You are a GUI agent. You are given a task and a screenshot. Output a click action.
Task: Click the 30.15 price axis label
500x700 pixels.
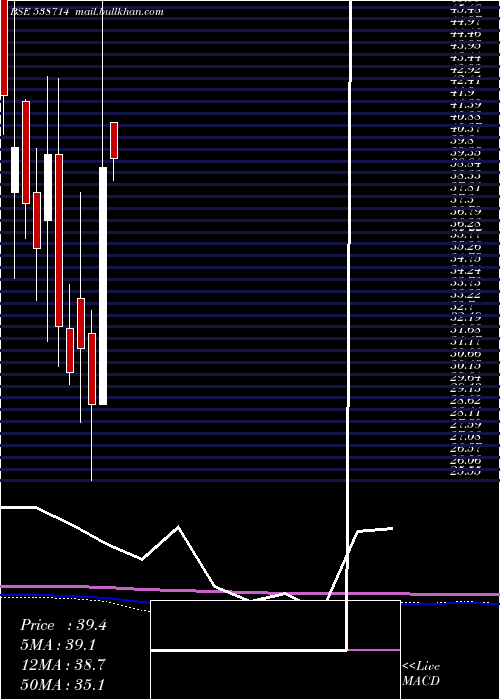tap(466, 366)
